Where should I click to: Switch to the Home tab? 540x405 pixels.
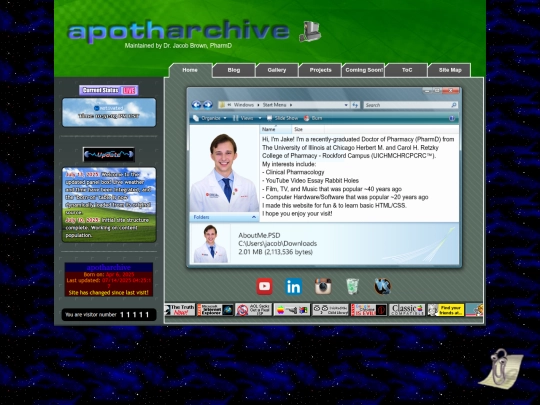click(190, 70)
